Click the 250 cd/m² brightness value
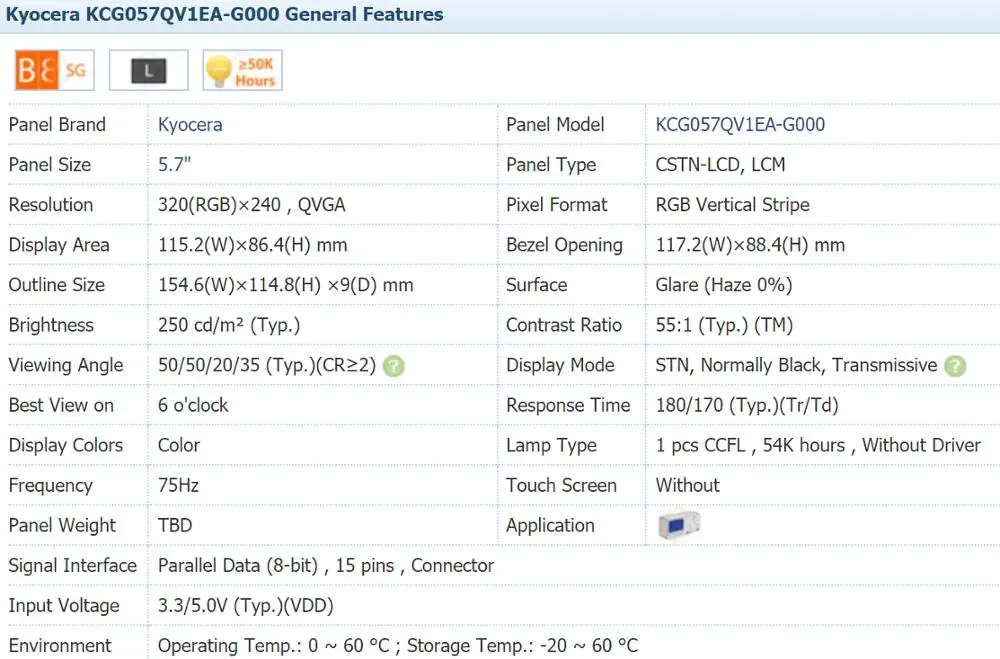This screenshot has height=659, width=1000. 229,325
